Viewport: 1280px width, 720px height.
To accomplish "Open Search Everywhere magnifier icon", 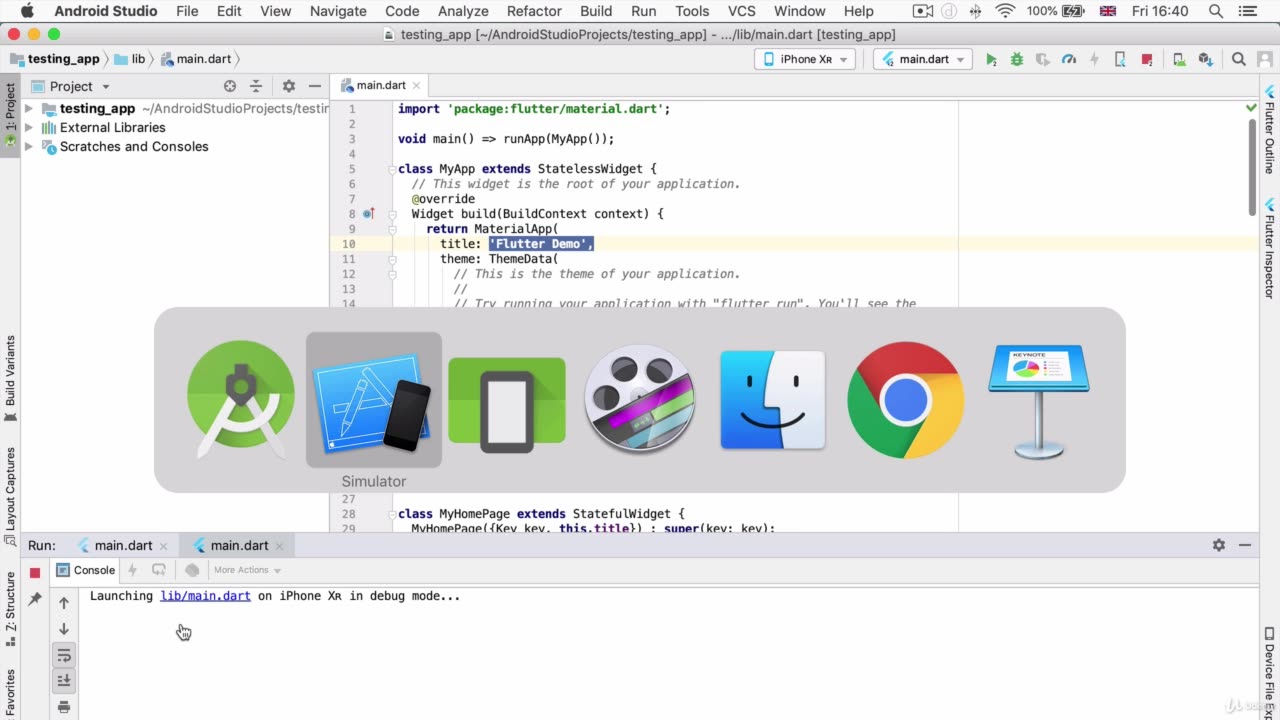I will click(x=1238, y=59).
